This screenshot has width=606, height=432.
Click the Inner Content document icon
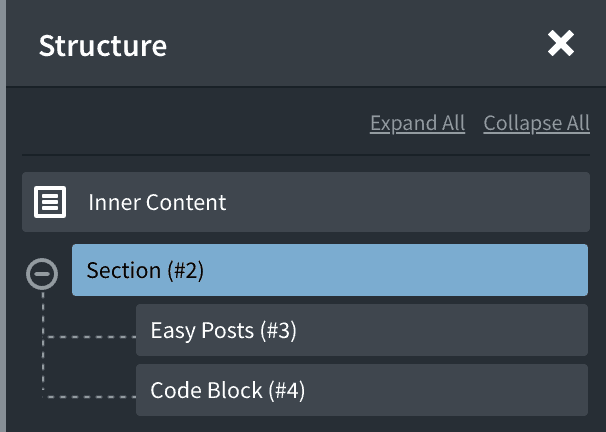pos(50,202)
